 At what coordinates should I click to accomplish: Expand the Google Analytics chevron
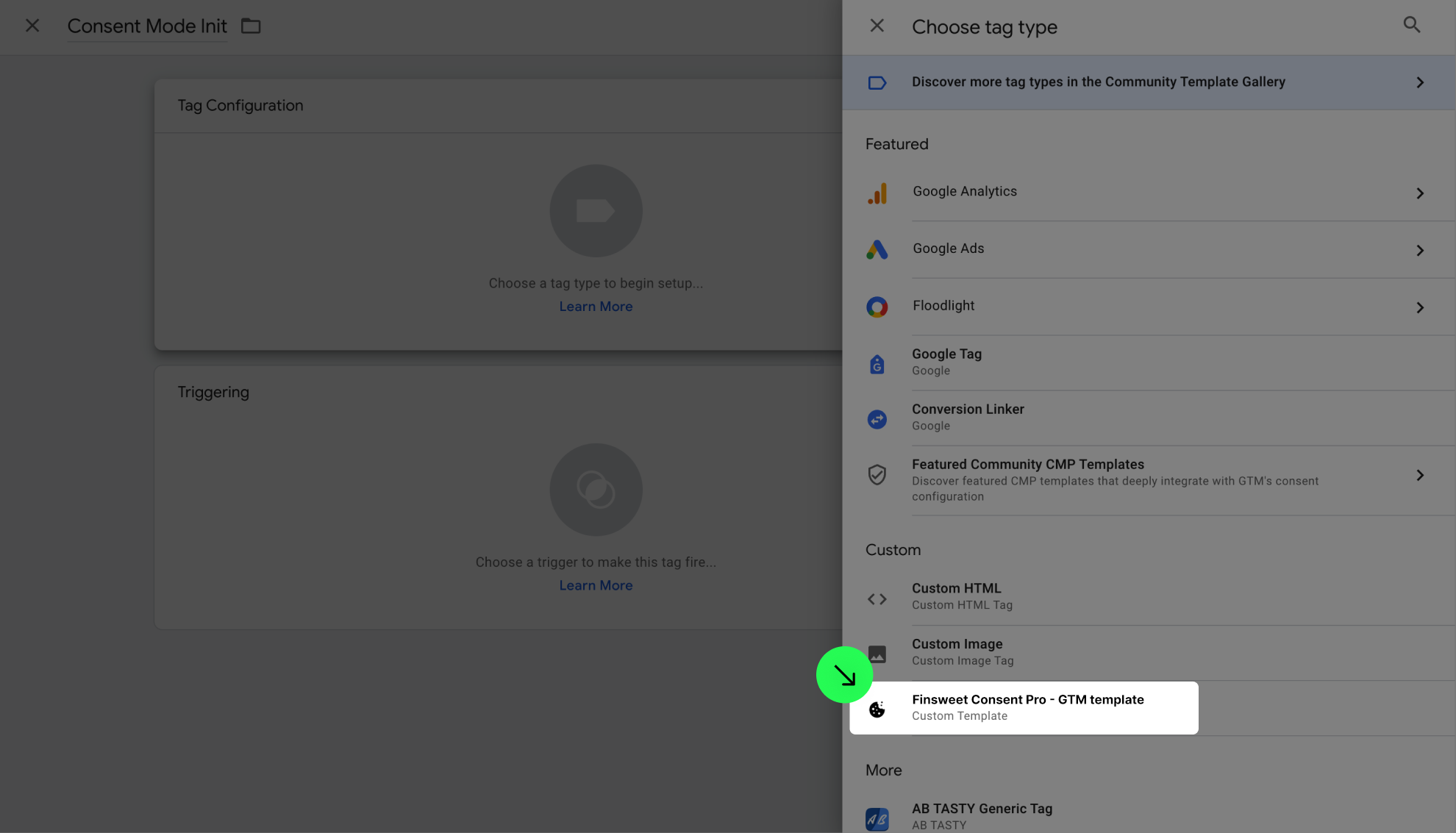click(1420, 193)
